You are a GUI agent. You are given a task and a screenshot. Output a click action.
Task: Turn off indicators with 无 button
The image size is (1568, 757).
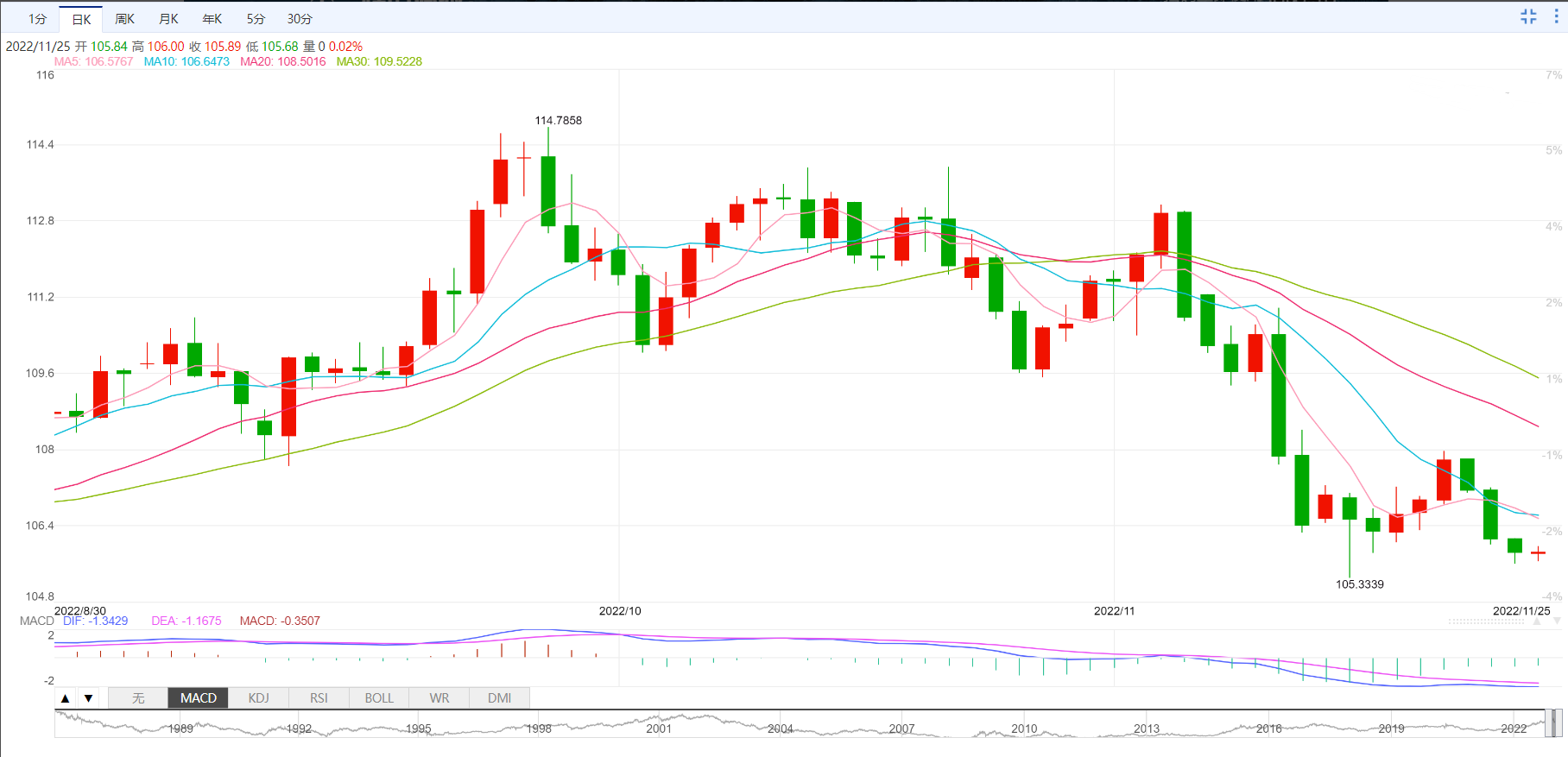coord(138,698)
